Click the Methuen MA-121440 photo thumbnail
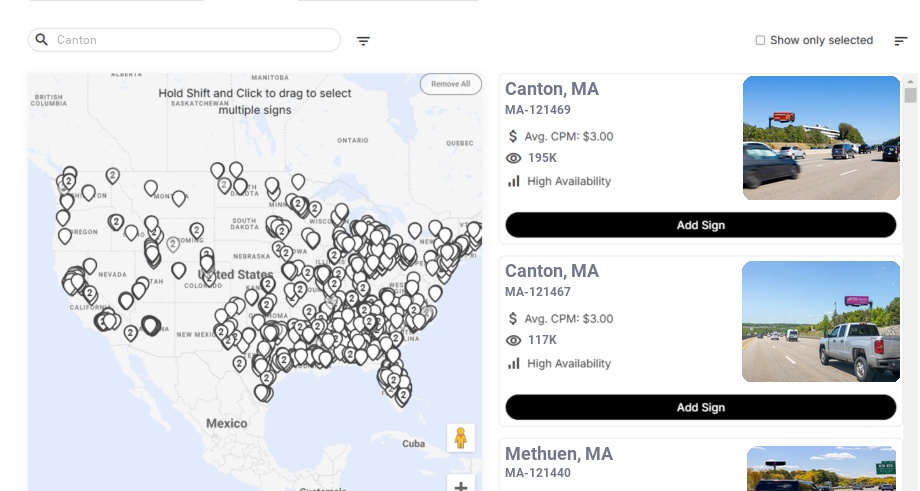The image size is (920, 491). click(x=821, y=469)
